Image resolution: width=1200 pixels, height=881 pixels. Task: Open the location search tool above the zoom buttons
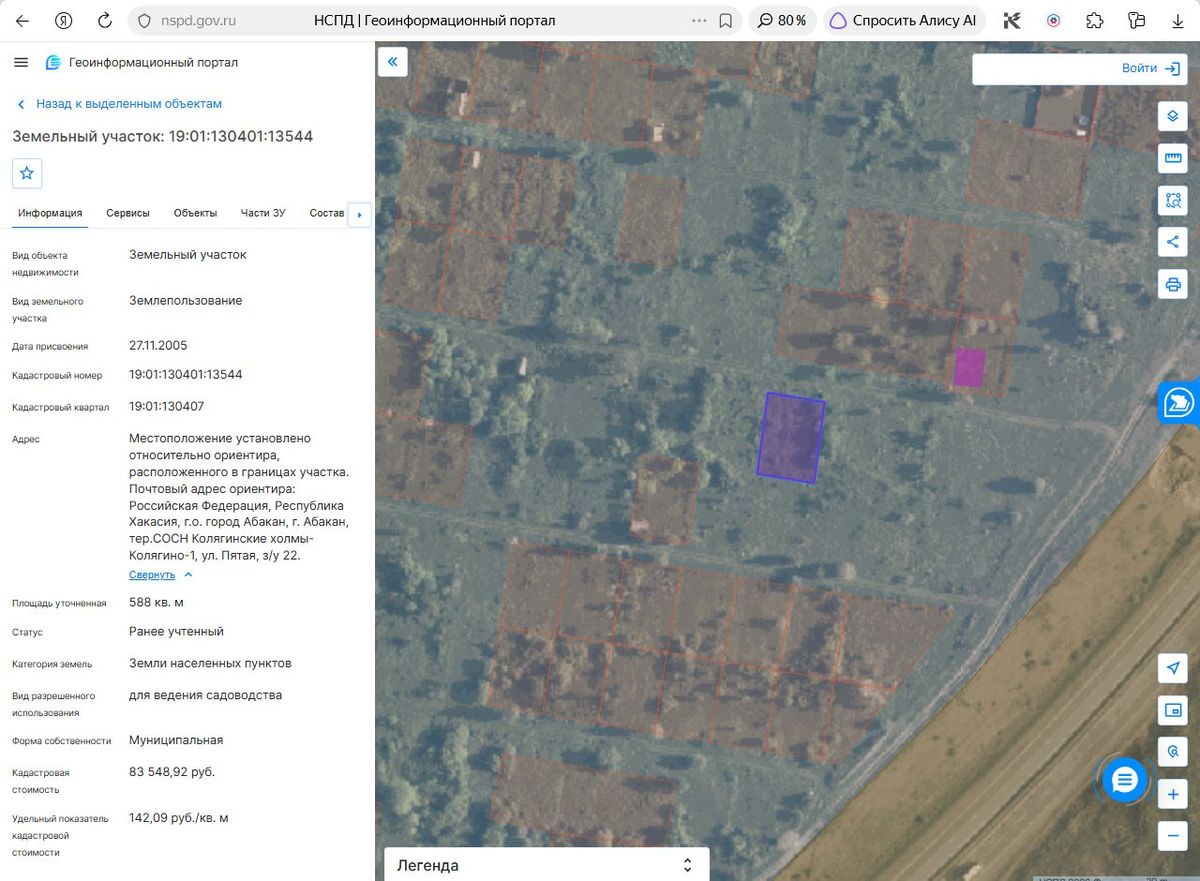1173,752
